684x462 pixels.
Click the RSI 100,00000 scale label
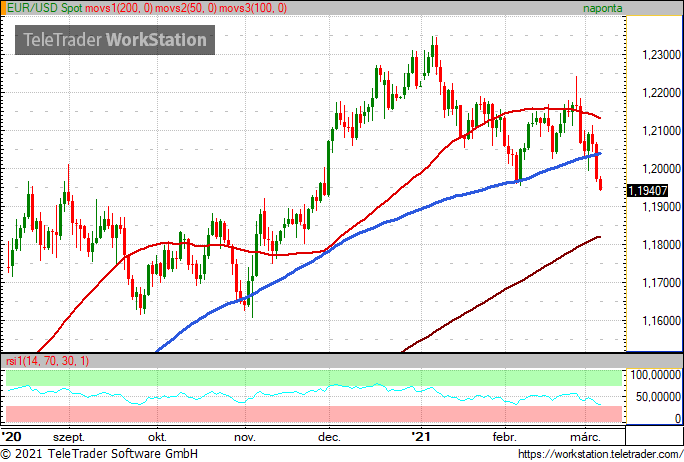656,375
